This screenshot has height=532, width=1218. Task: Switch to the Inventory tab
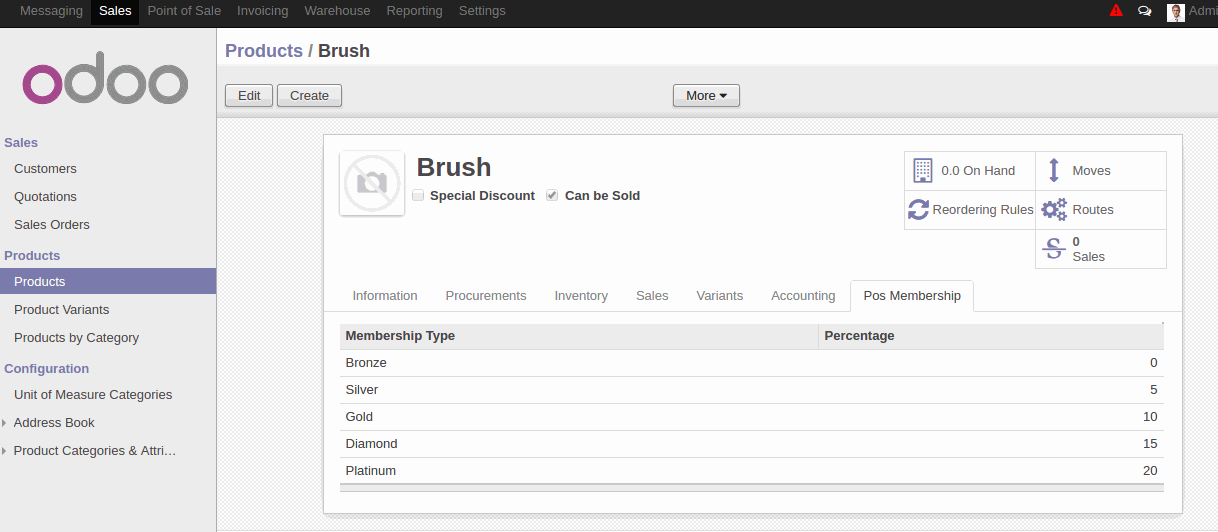click(581, 296)
